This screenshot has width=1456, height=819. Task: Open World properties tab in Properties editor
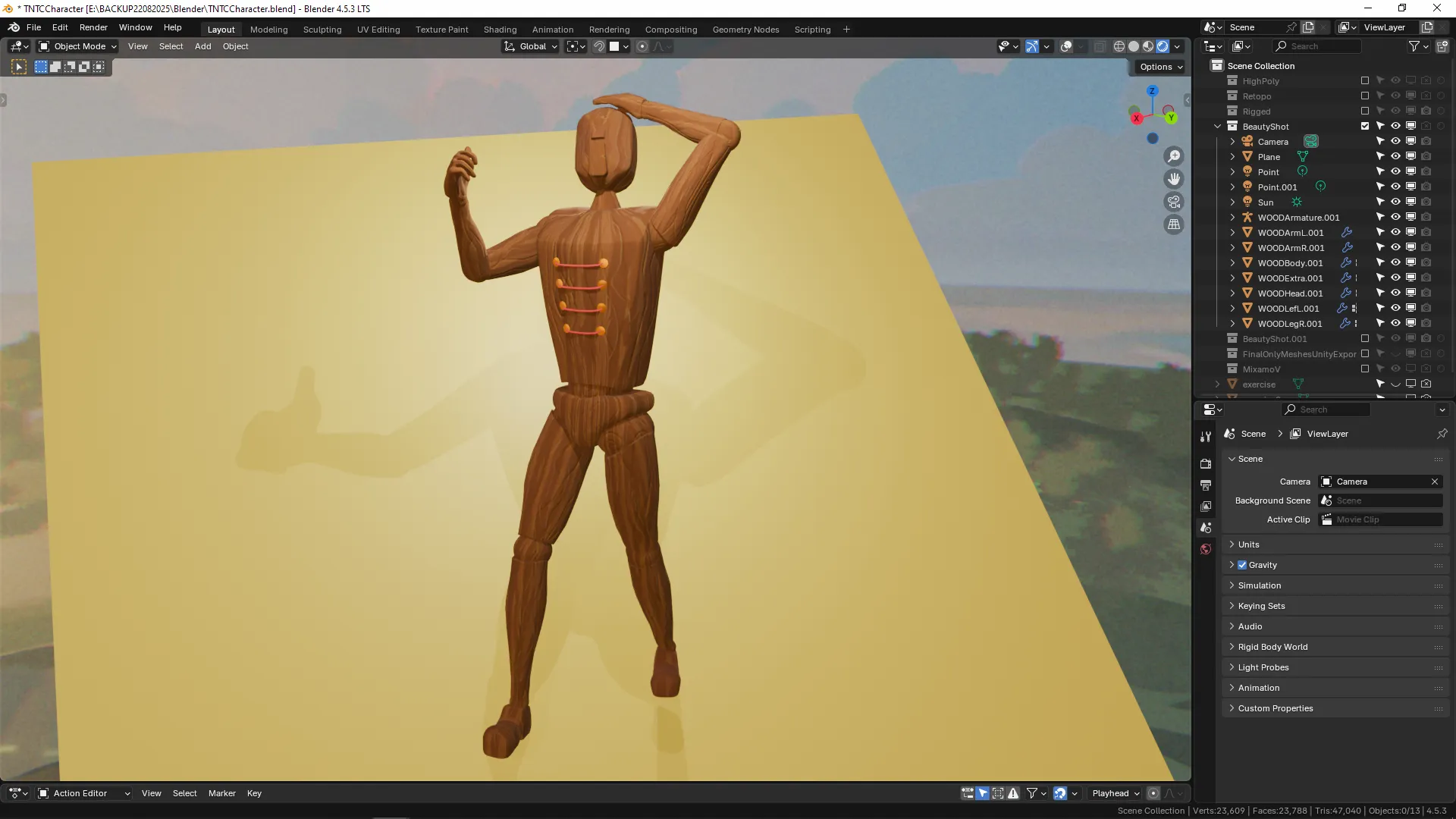[1206, 548]
